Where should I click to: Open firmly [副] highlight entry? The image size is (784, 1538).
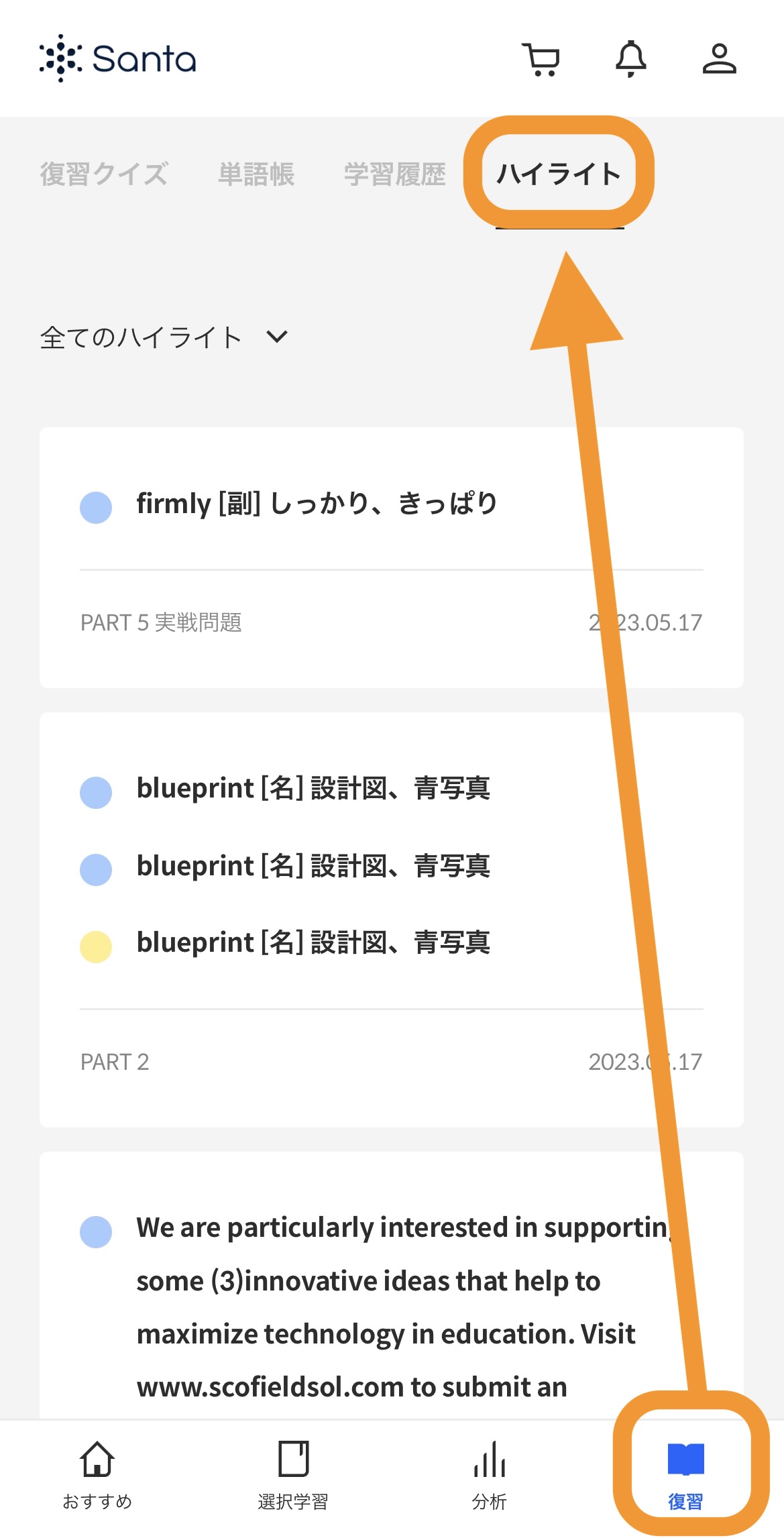tap(317, 504)
